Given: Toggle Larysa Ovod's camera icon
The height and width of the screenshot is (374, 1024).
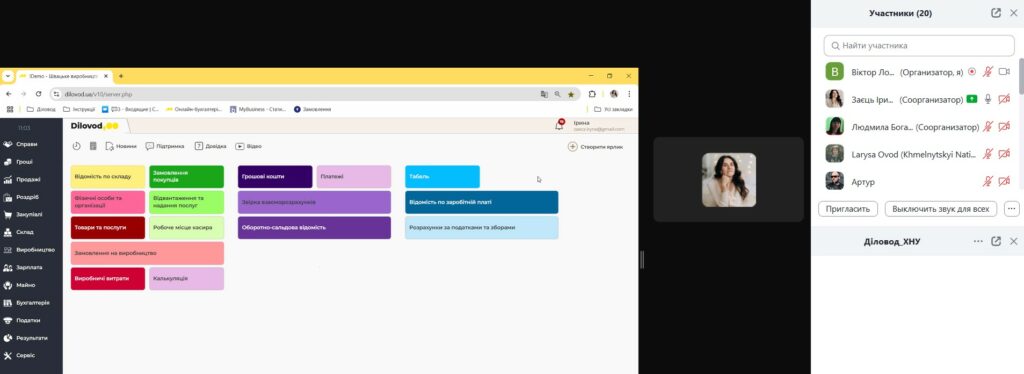Looking at the screenshot, I should tap(1004, 154).
